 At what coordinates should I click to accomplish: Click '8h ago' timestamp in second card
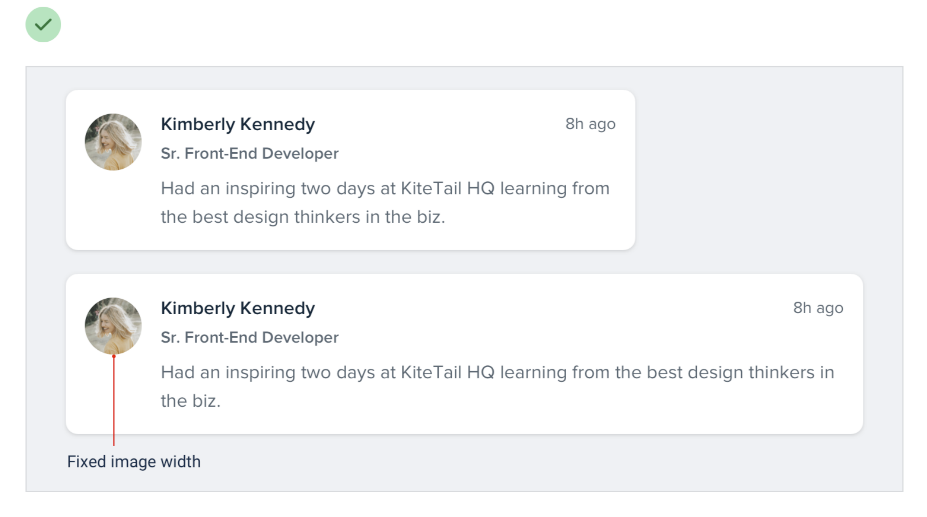tap(818, 308)
